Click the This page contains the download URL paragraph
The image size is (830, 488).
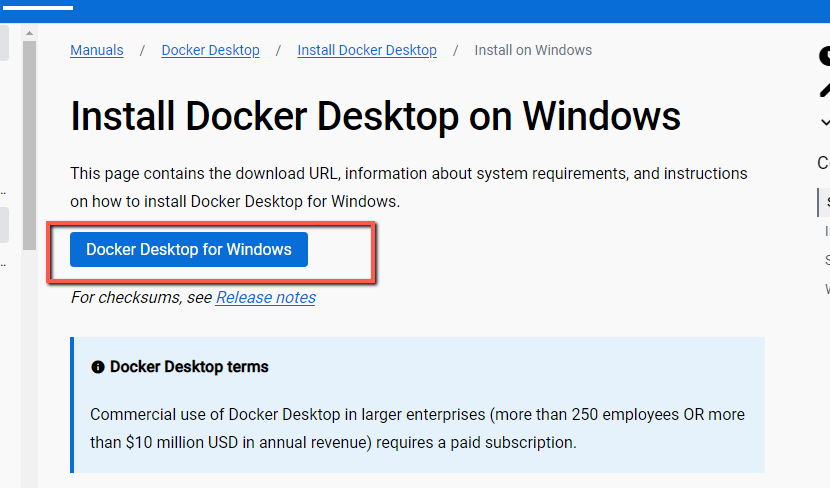409,187
